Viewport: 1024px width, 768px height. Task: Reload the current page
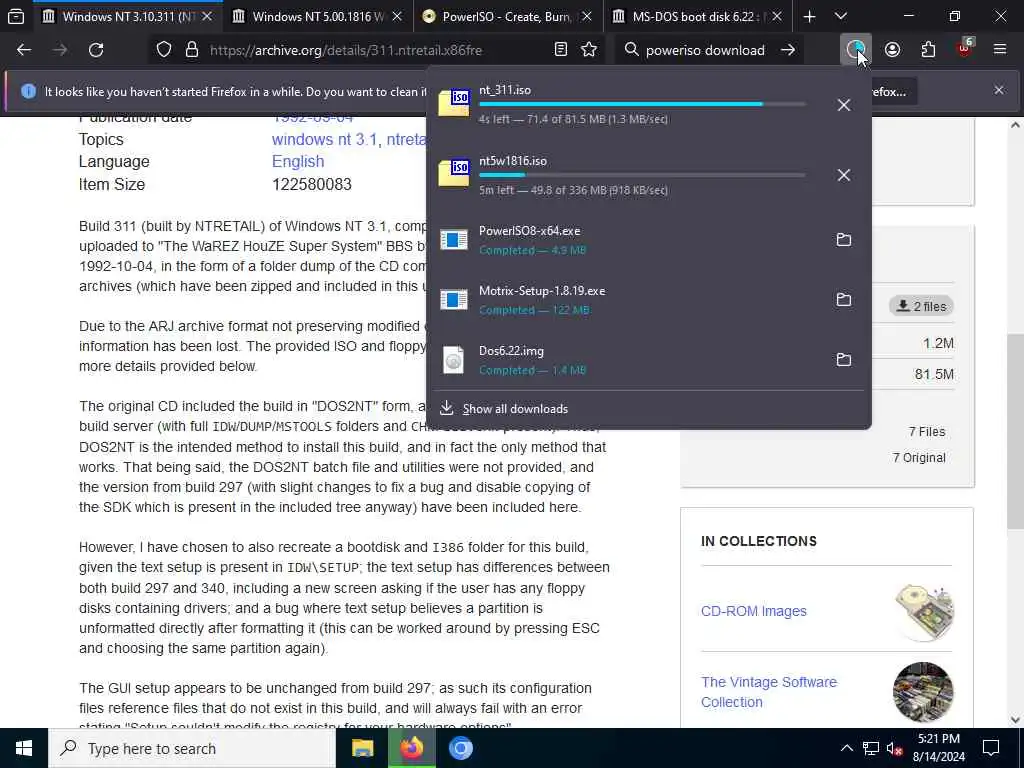pyautogui.click(x=96, y=50)
